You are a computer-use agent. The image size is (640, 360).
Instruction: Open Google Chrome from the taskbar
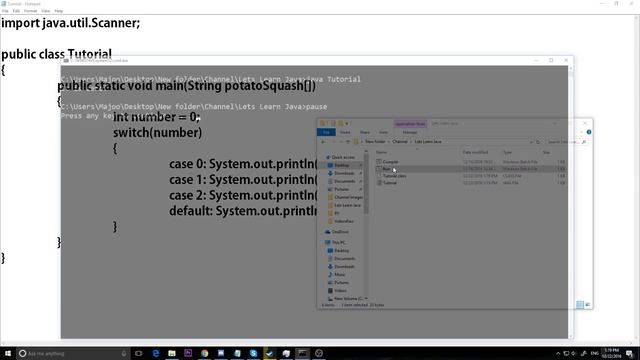click(x=204, y=353)
